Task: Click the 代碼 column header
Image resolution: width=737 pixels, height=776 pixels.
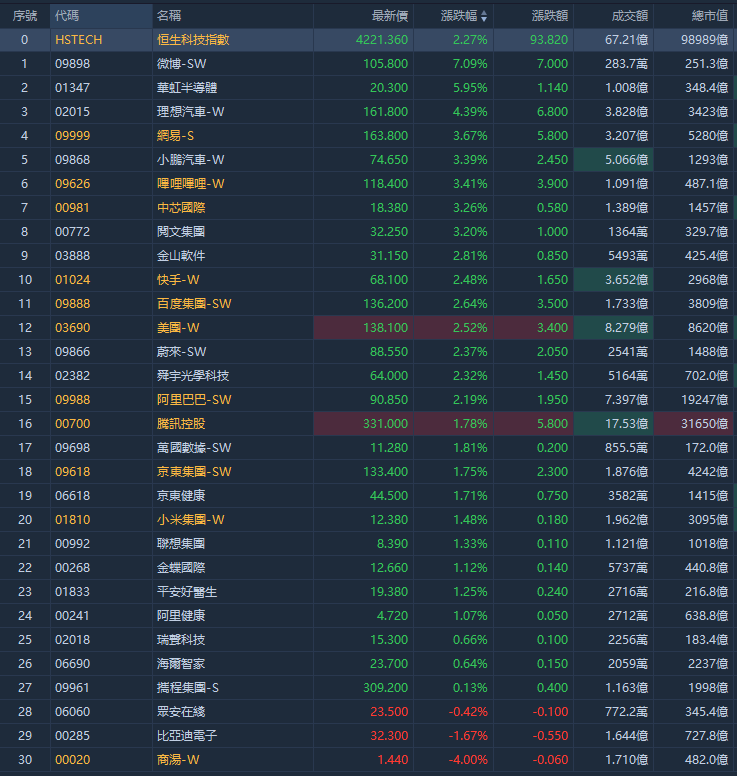Action: coord(67,16)
